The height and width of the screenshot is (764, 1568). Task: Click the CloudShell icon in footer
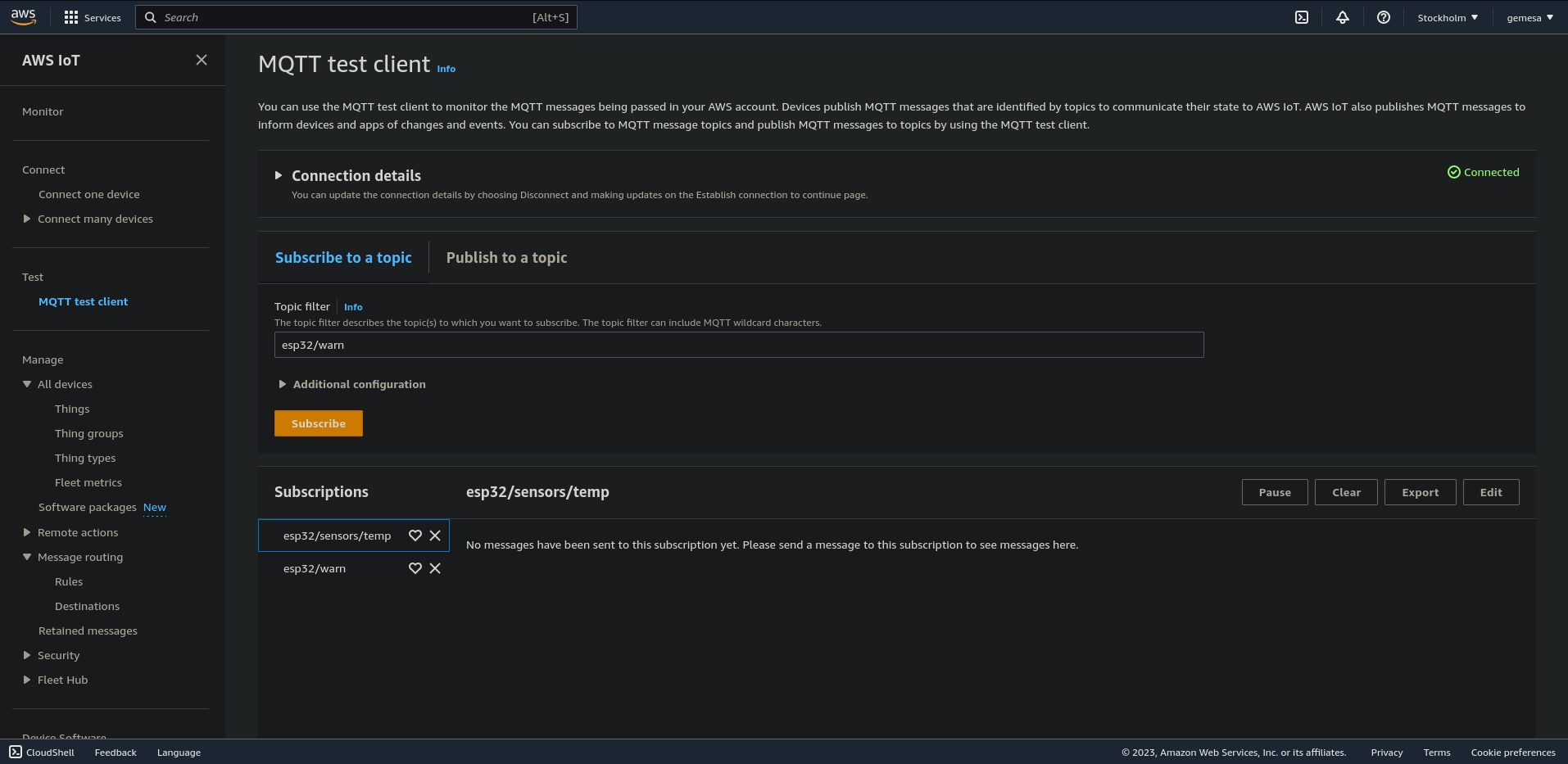pos(16,752)
